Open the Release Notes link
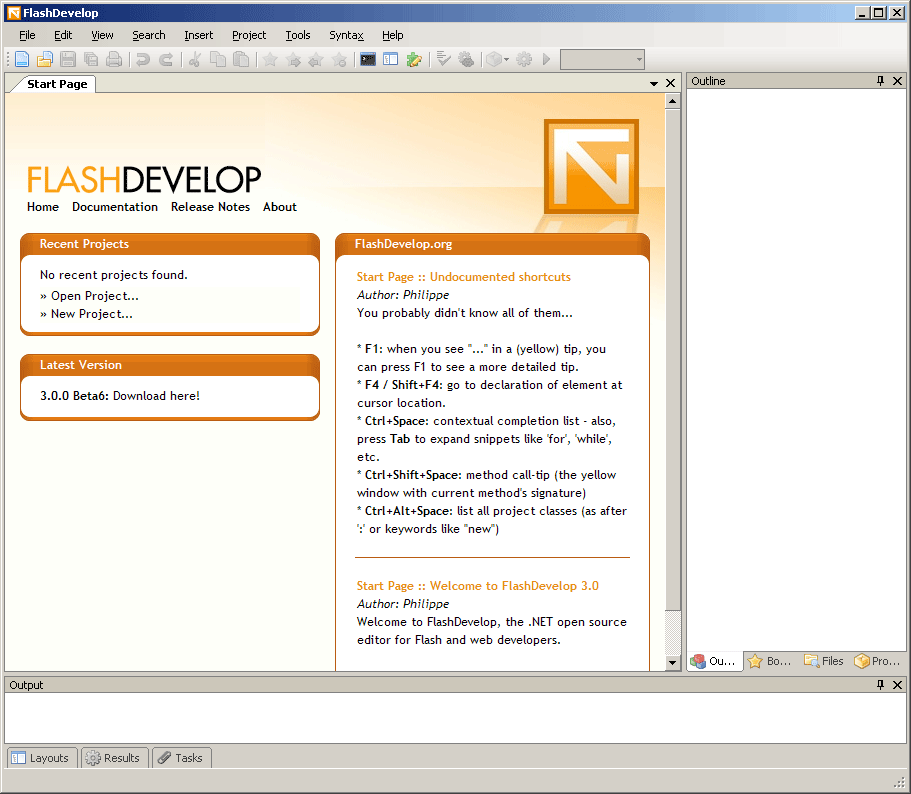 tap(210, 207)
